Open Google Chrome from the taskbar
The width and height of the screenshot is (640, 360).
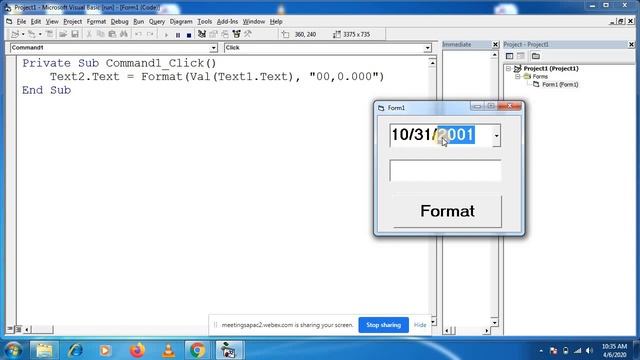coord(197,350)
